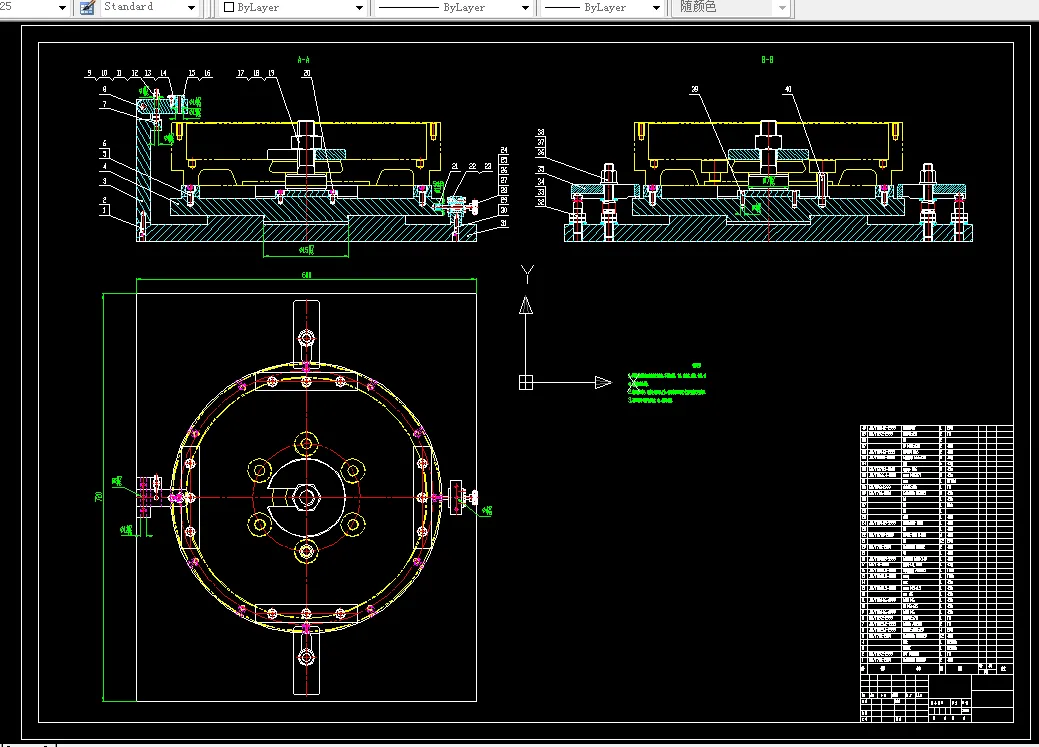Select part callout number 19
The width and height of the screenshot is (1039, 747).
pos(272,74)
